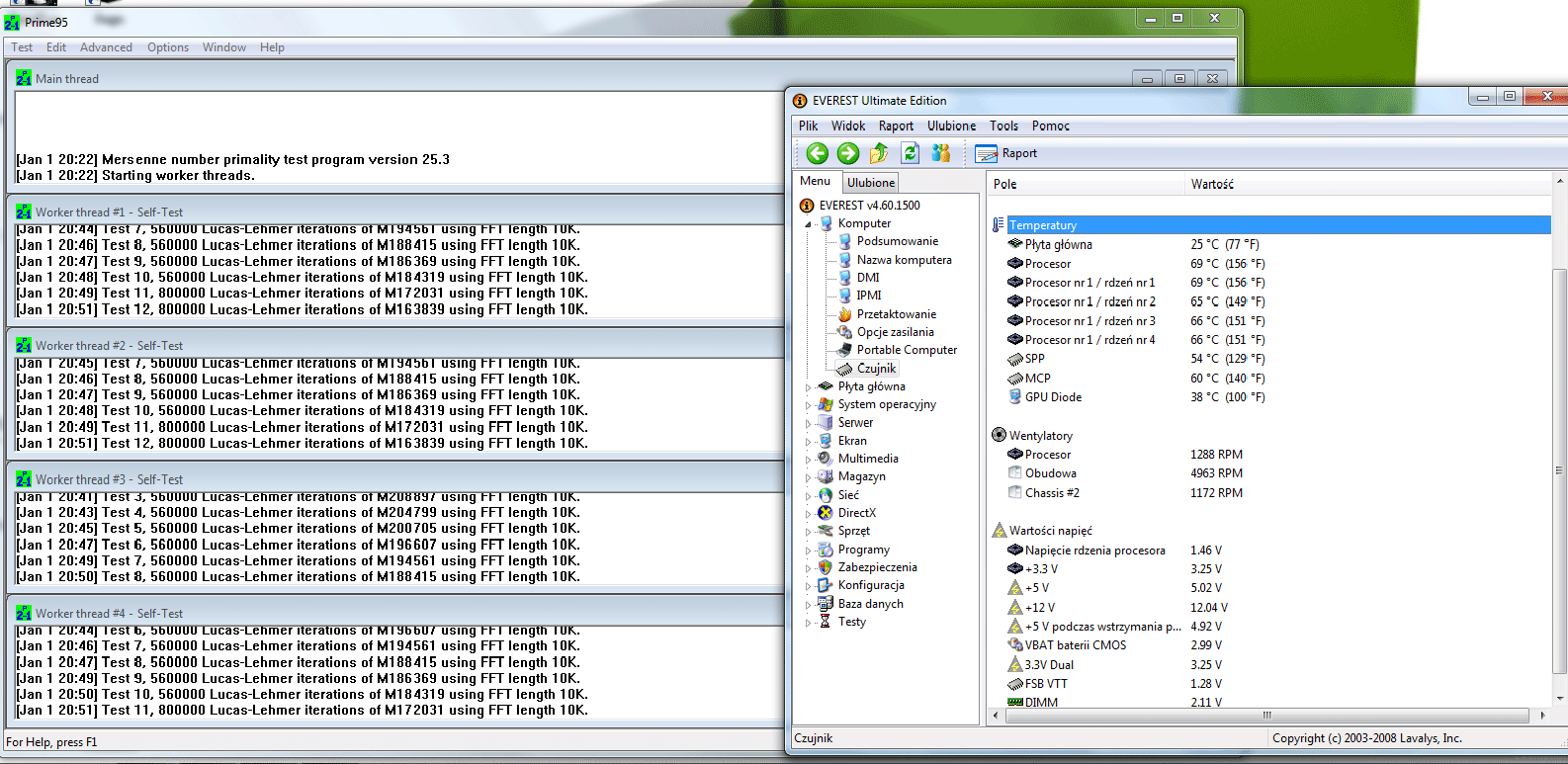1568x764 pixels.
Task: Open the Pomoc menu in EVEREST
Action: tap(1051, 126)
